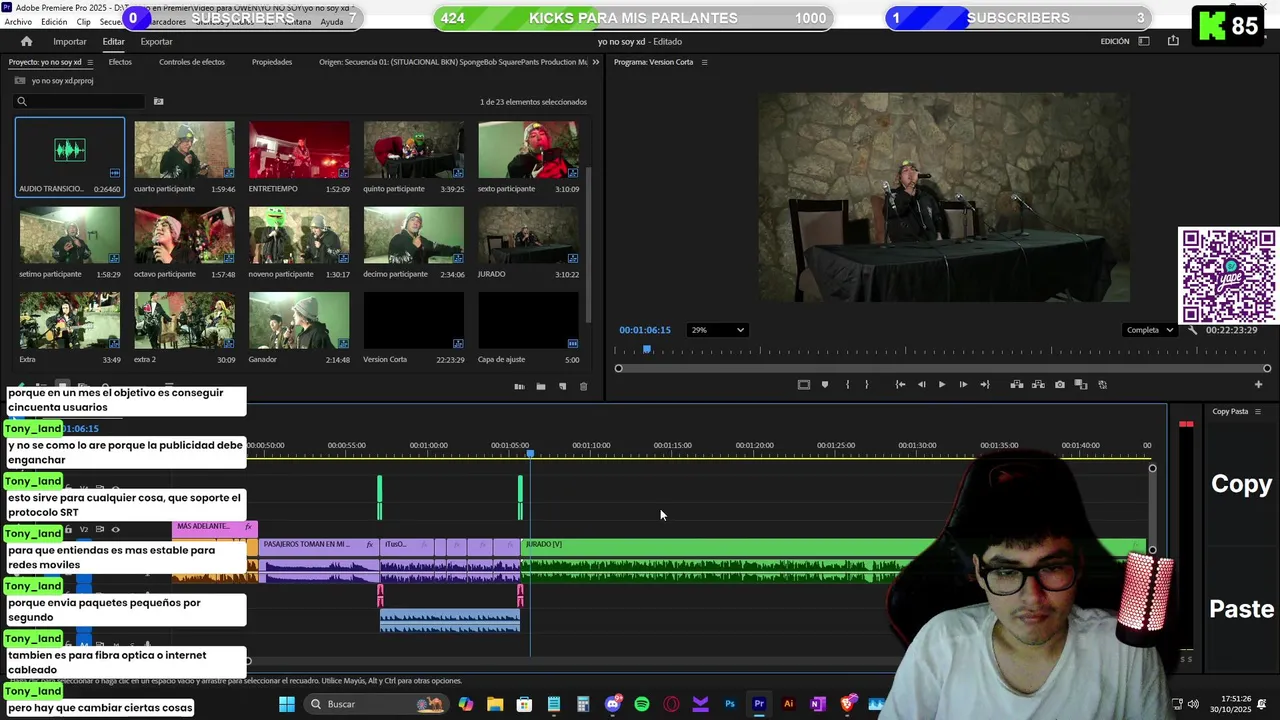Open the Proyecto panel hamburger menu
This screenshot has width=1280, height=720.
pyautogui.click(x=89, y=62)
